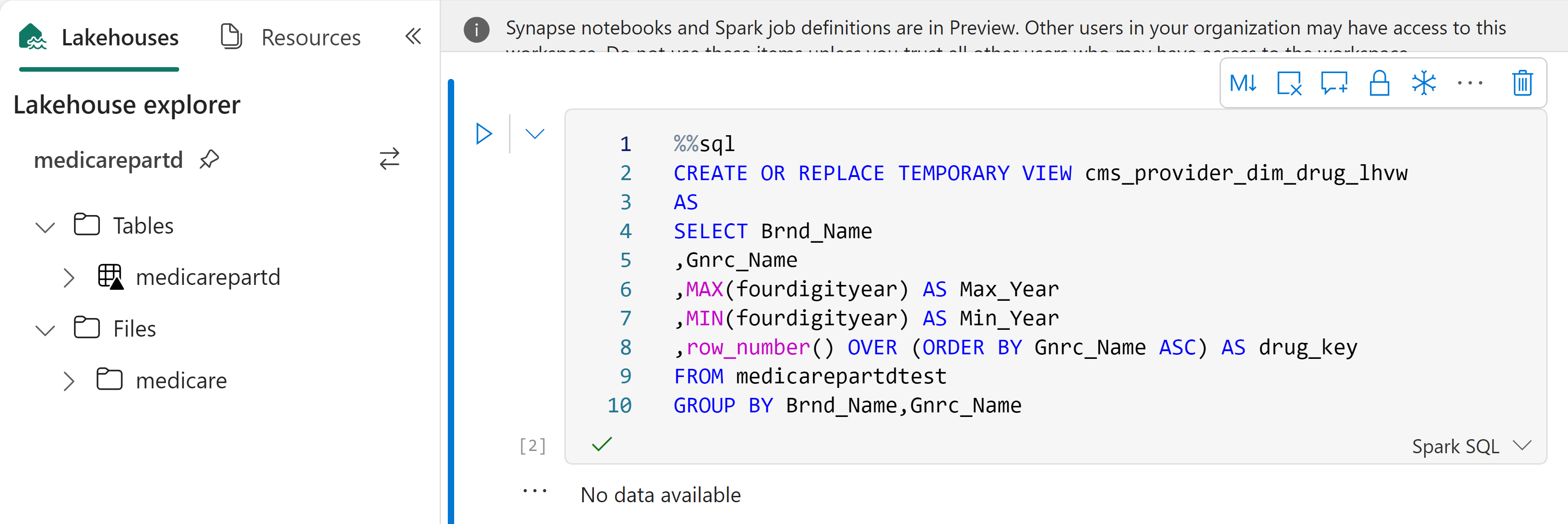1568x524 pixels.
Task: Run the SQL cell with play button
Action: (484, 134)
